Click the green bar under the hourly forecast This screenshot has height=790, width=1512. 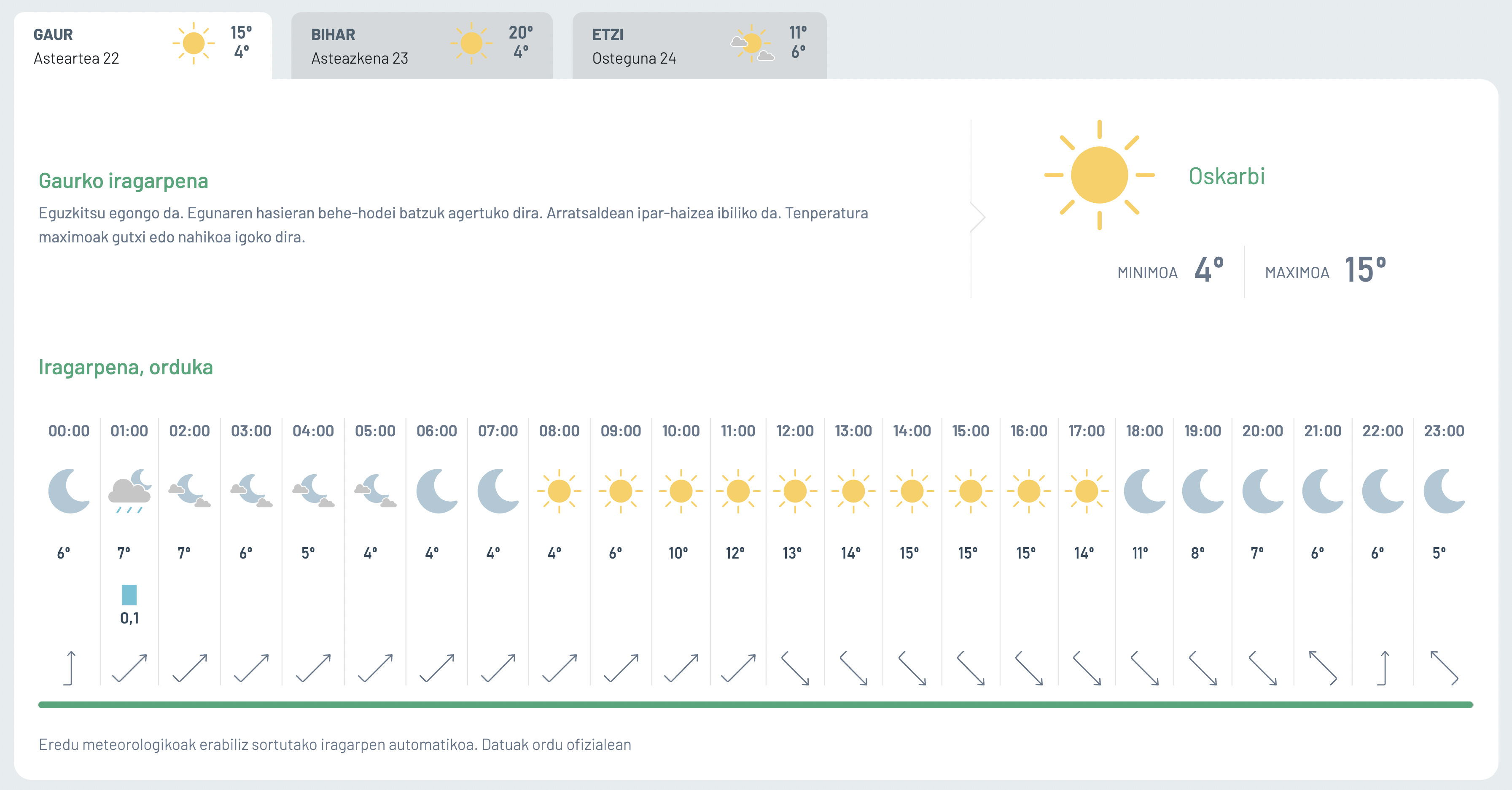click(x=756, y=704)
